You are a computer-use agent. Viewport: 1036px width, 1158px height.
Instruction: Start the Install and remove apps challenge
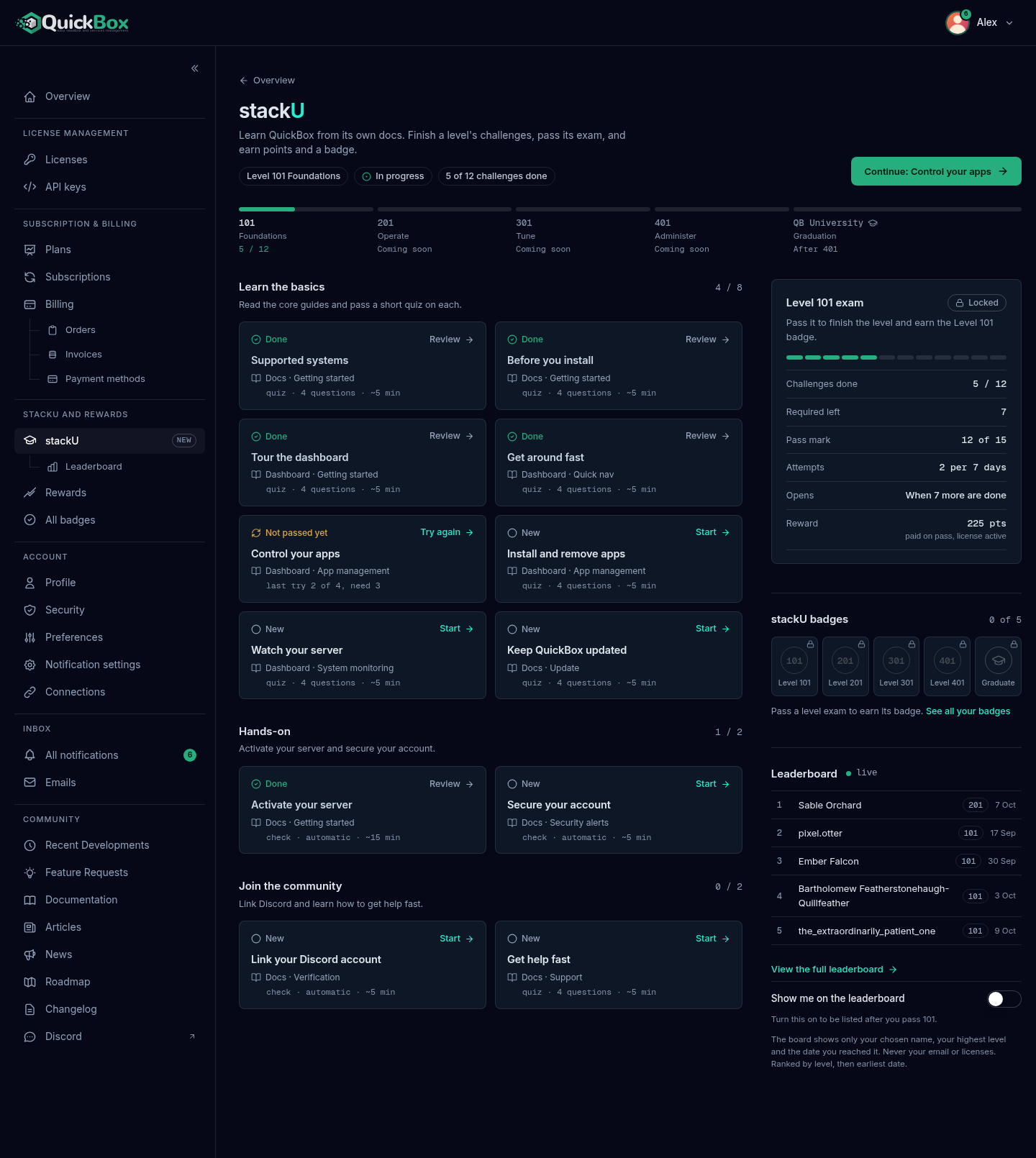click(712, 532)
